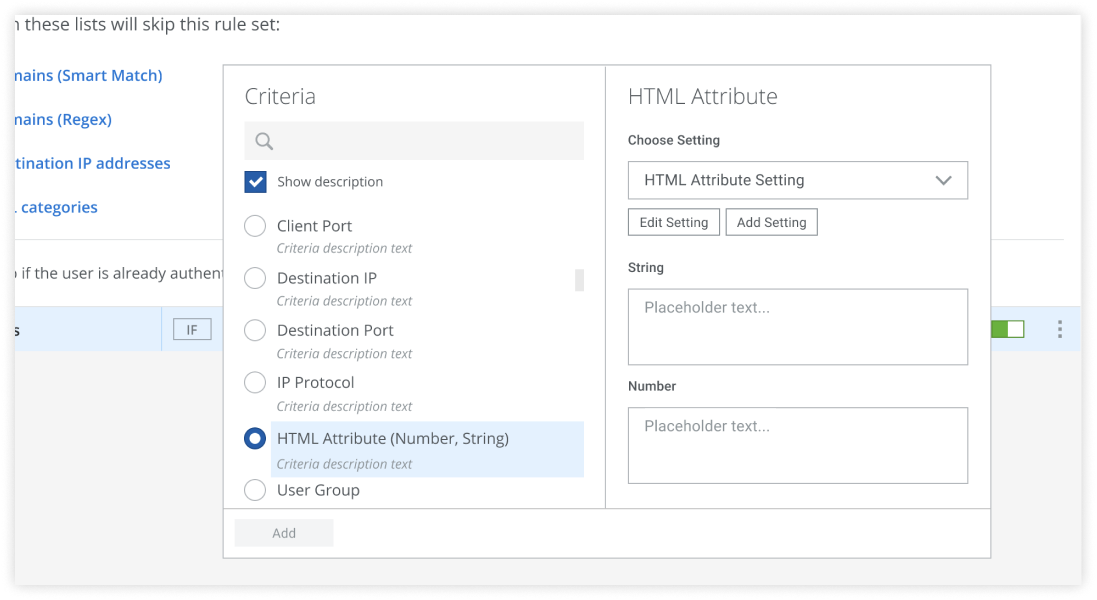Click into the Number text field

click(797, 445)
